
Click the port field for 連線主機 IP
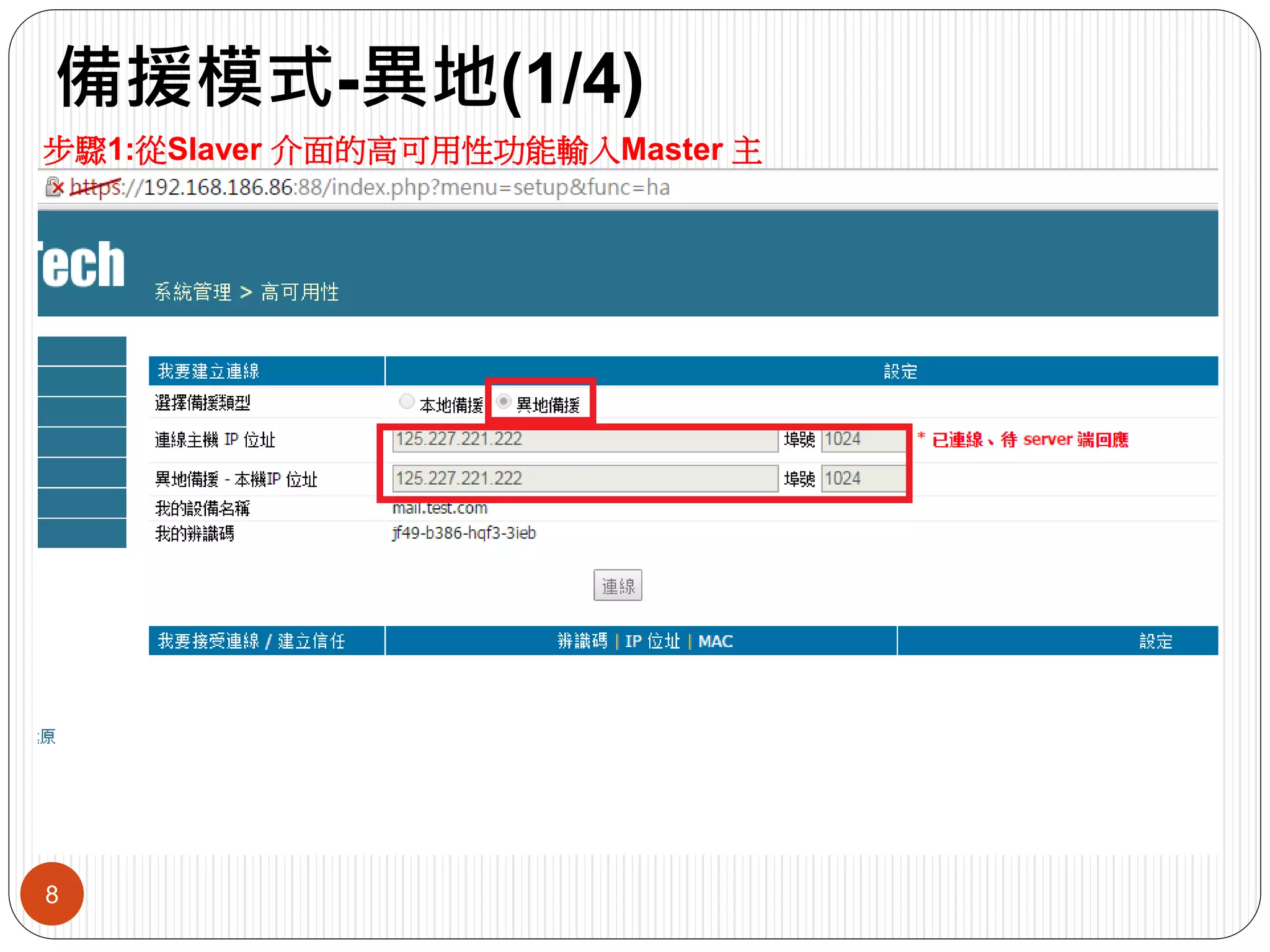coord(863,439)
